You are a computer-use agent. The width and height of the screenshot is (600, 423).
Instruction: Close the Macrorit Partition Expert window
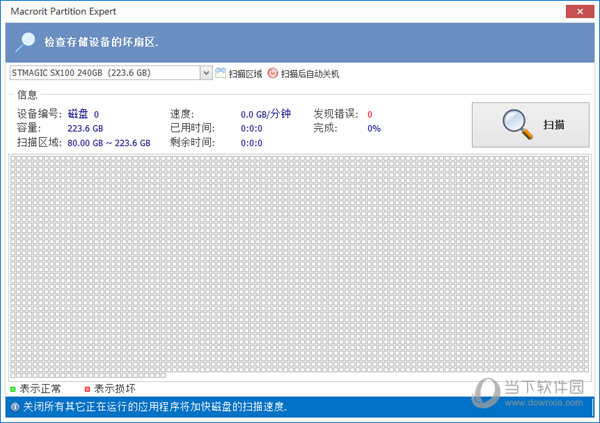coord(580,11)
